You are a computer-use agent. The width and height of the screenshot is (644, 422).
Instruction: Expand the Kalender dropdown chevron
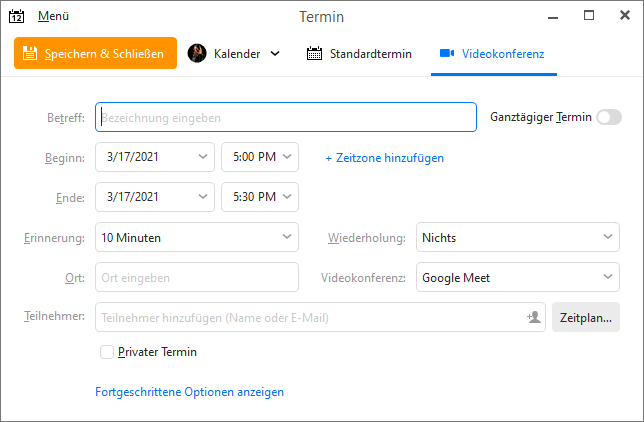[275, 53]
